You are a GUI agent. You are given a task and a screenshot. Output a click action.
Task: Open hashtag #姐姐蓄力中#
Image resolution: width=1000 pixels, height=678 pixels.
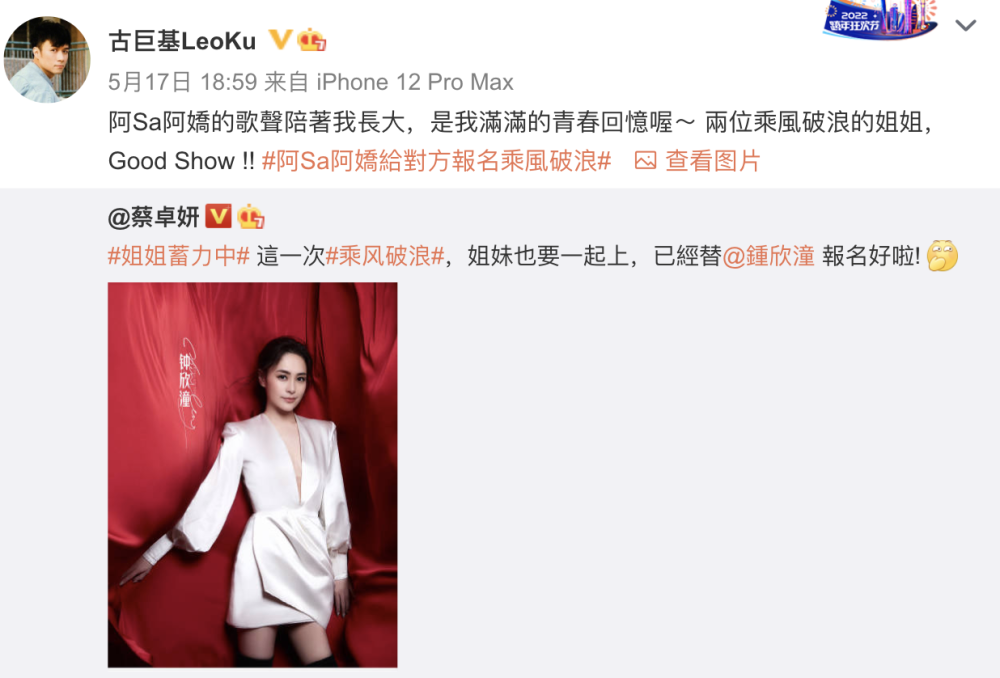[179, 256]
